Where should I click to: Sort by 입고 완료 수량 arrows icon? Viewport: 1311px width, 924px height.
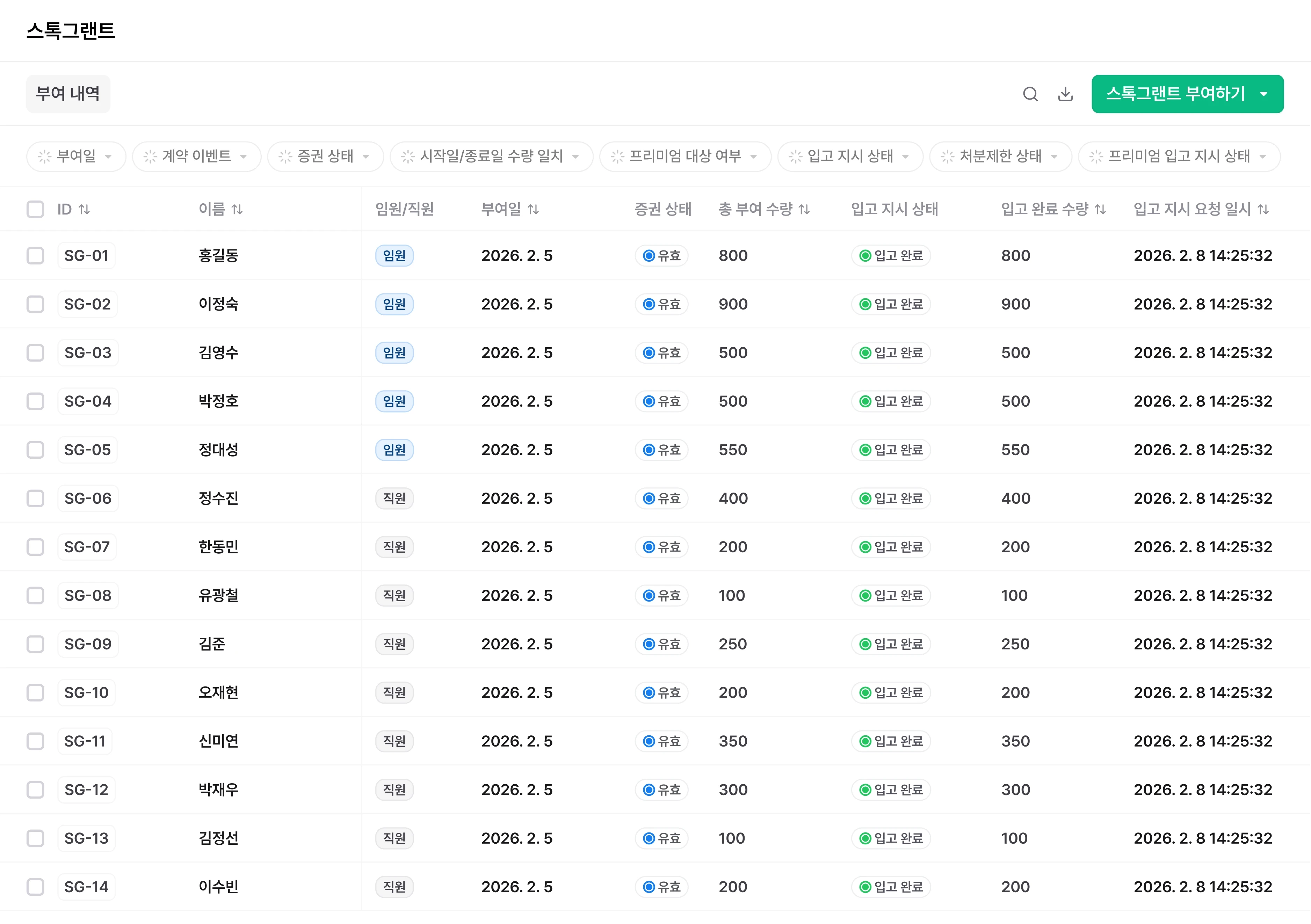1100,210
